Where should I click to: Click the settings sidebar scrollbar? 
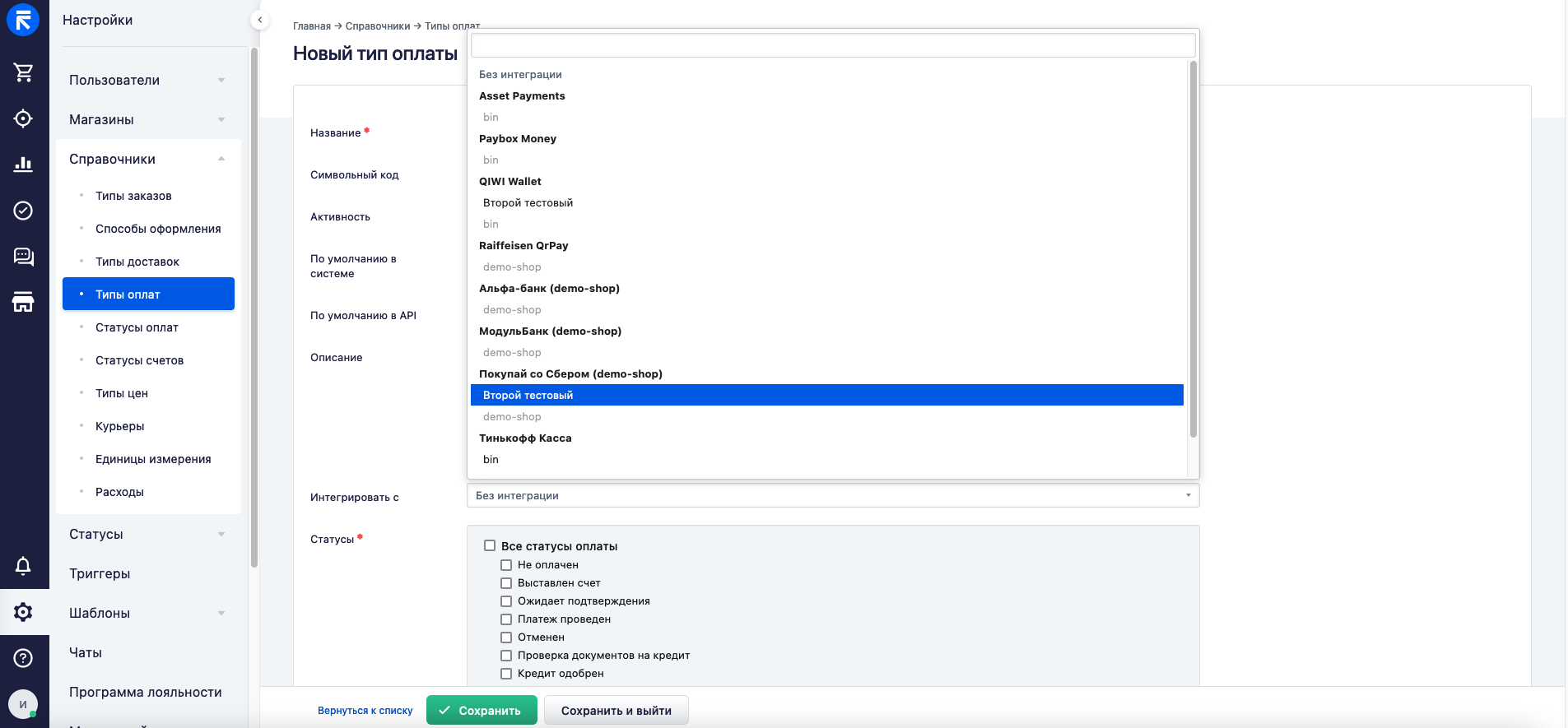coord(254,307)
